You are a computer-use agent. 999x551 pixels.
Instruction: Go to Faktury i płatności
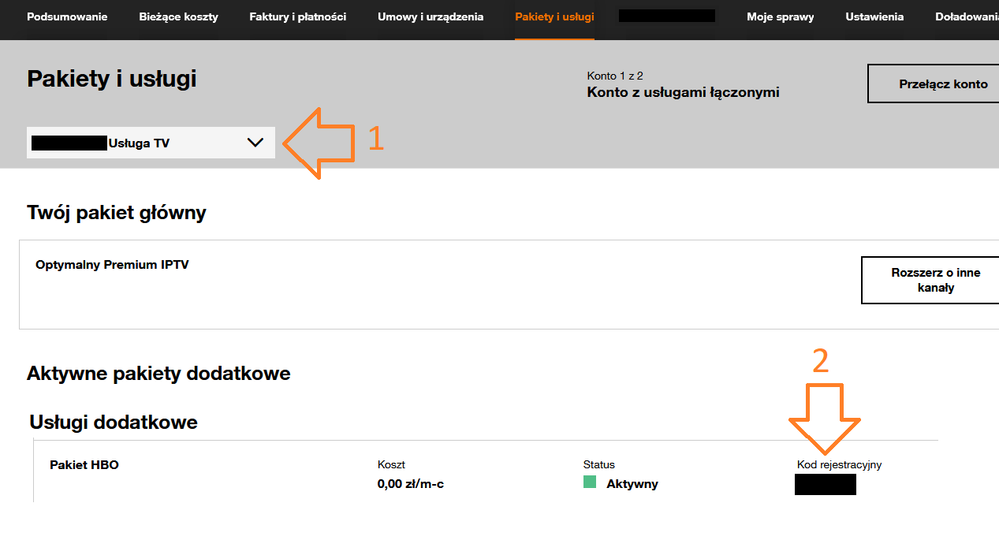coord(297,17)
